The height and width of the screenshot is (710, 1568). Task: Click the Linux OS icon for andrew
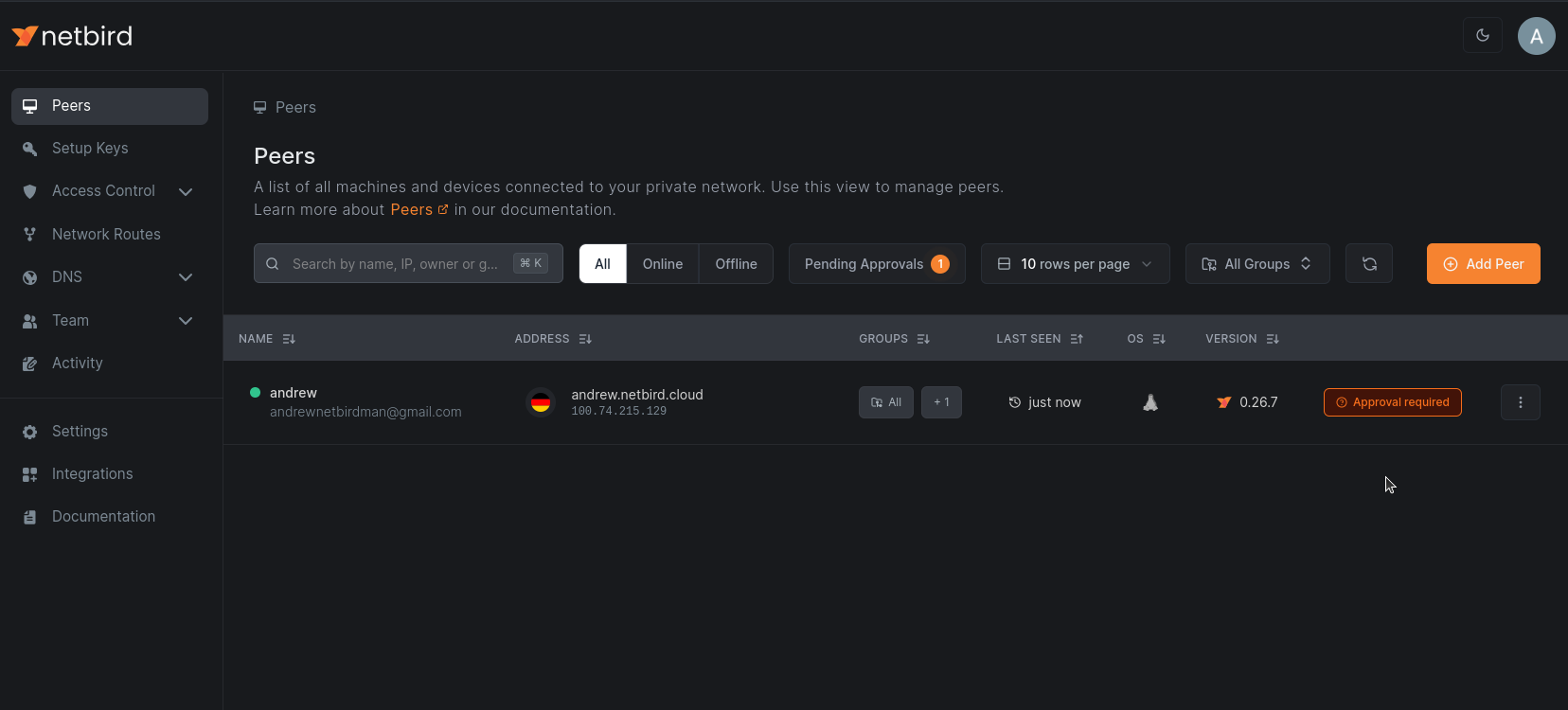pyautogui.click(x=1149, y=402)
